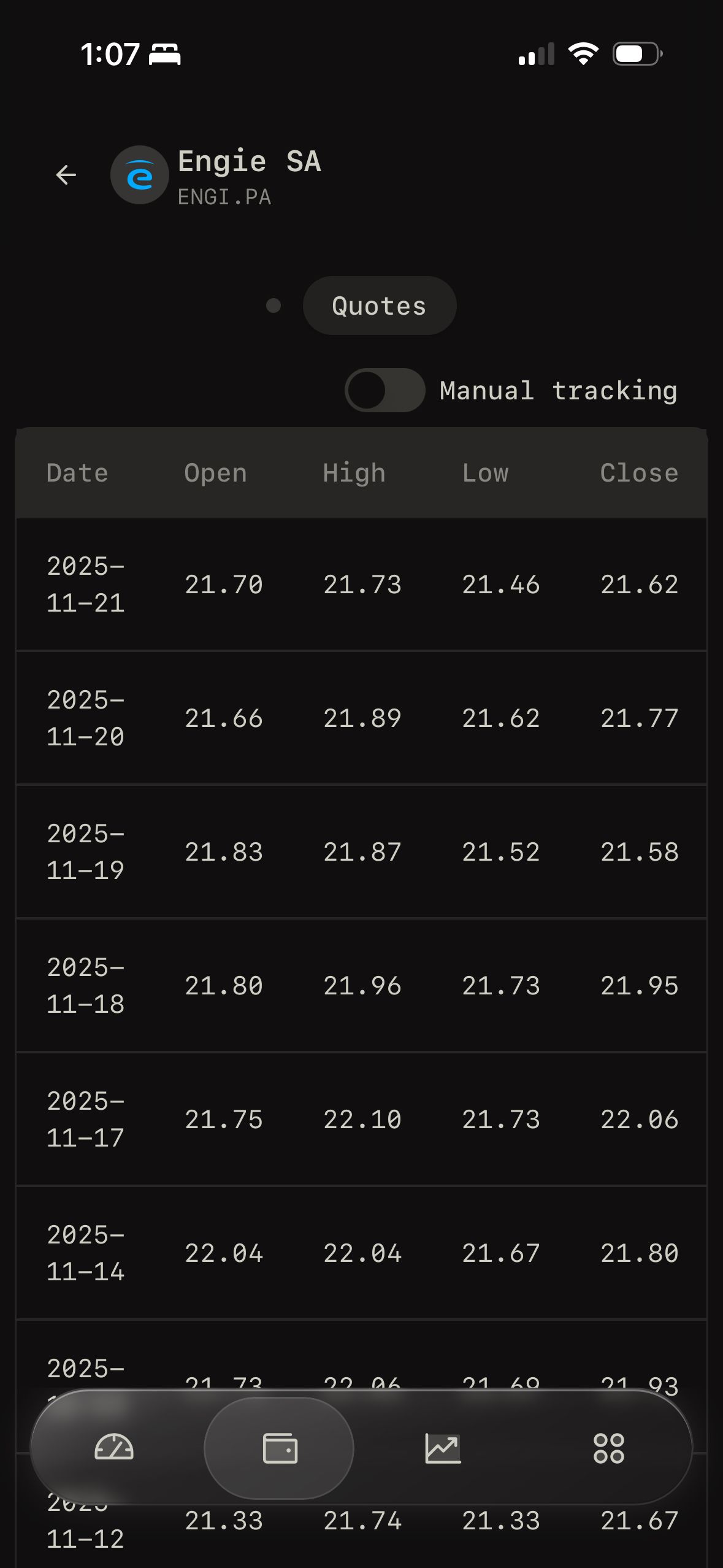Open the chart trend tab icon

443,1448
